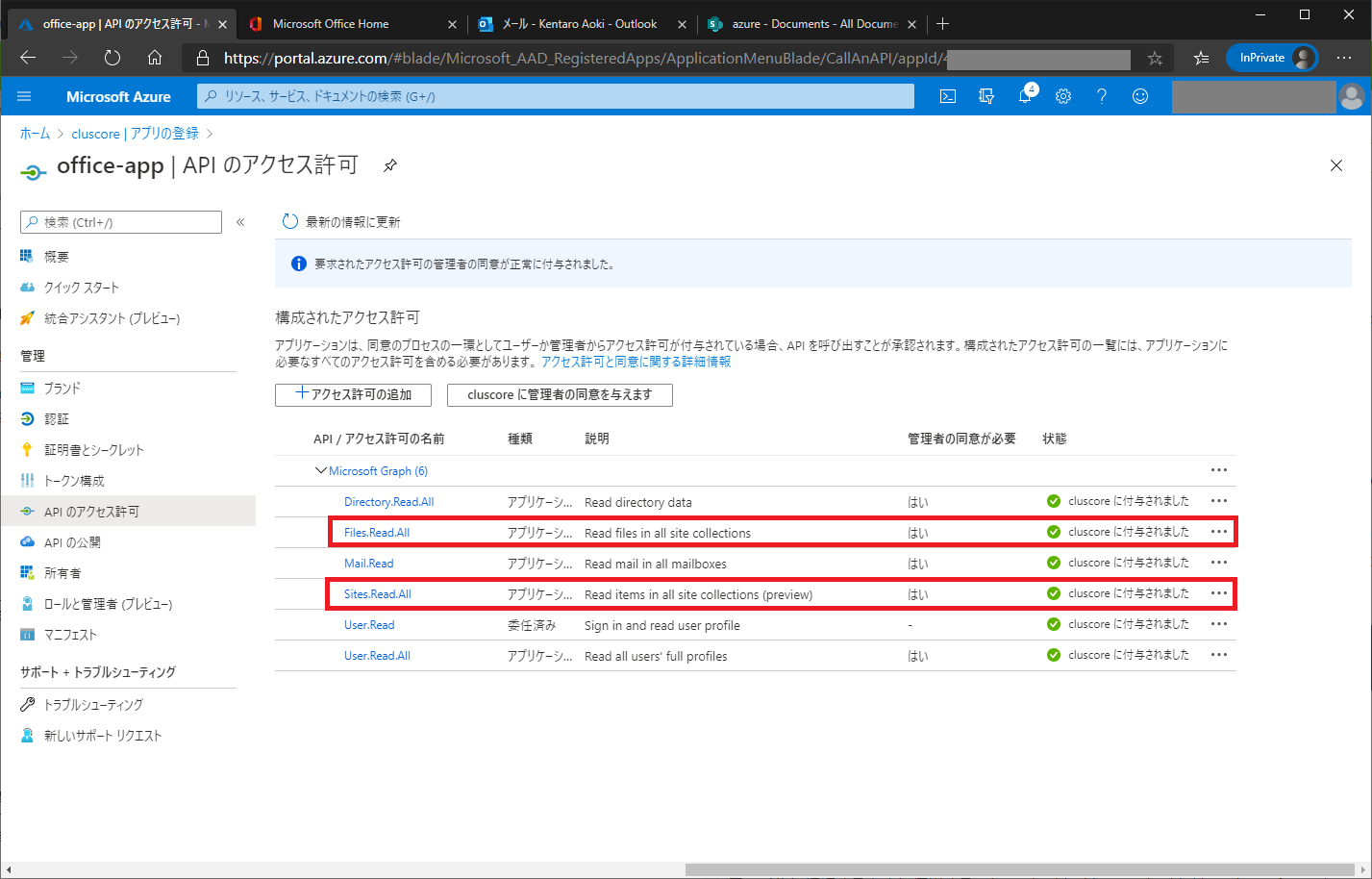The image size is (1372, 879).
Task: Open portal settings gear icon
Action: [1063, 96]
